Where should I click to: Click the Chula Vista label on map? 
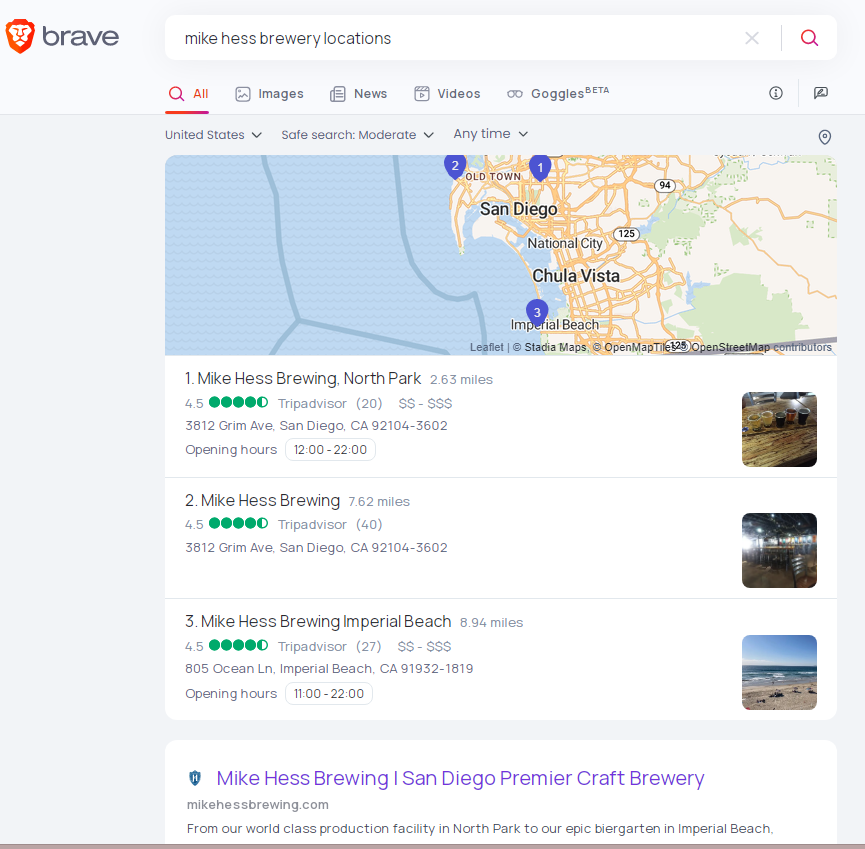click(576, 276)
